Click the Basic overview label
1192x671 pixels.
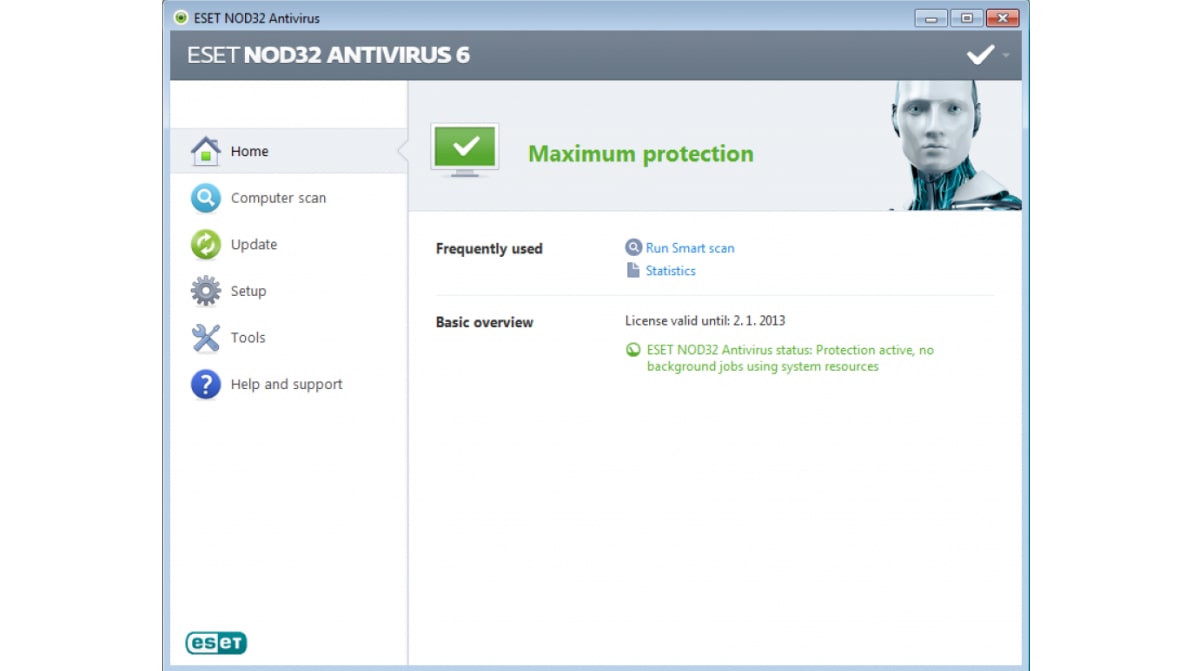[484, 322]
